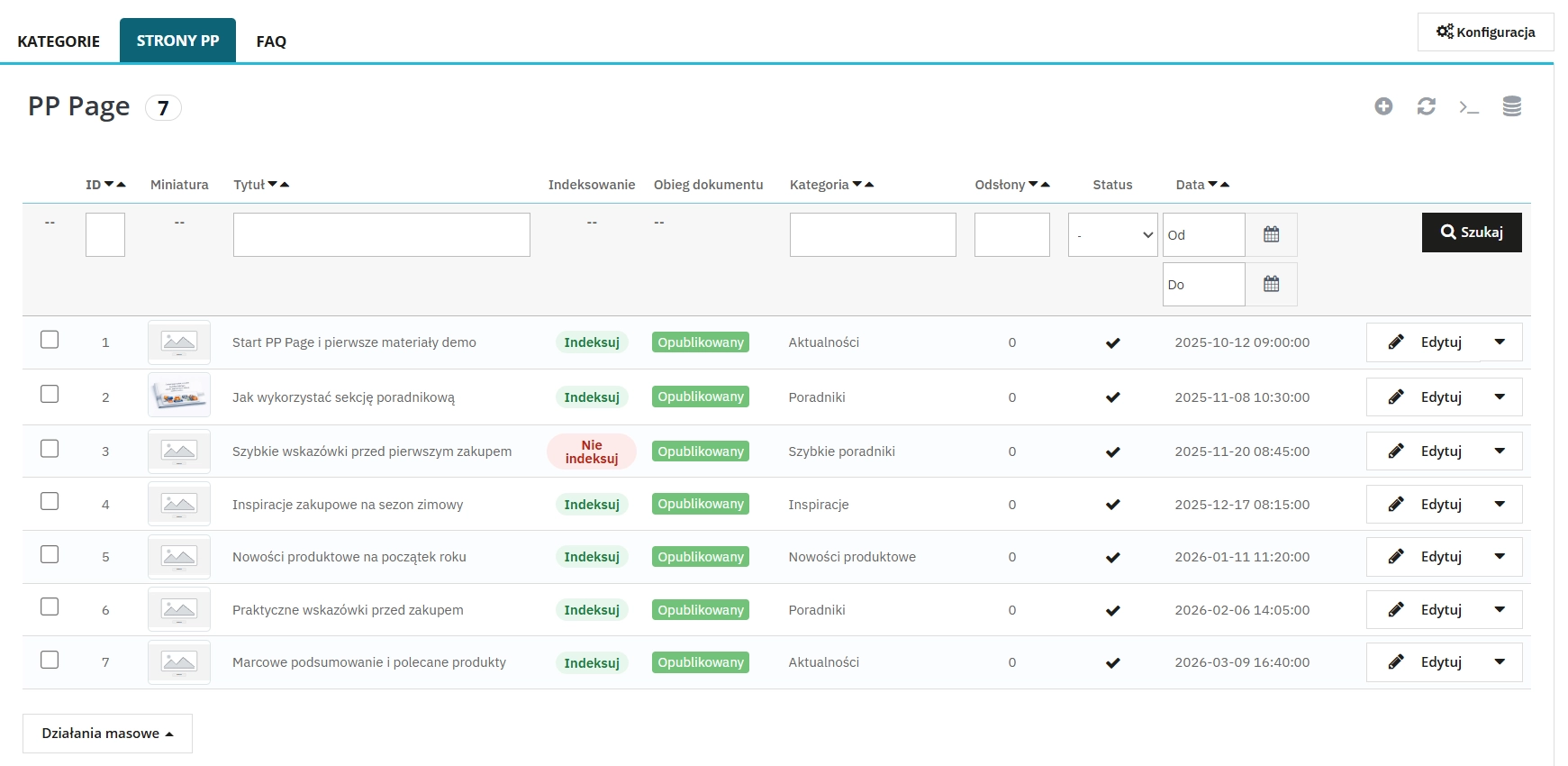This screenshot has height=766, width=1568.
Task: Select checkbox for row ID 1
Action: pos(50,340)
